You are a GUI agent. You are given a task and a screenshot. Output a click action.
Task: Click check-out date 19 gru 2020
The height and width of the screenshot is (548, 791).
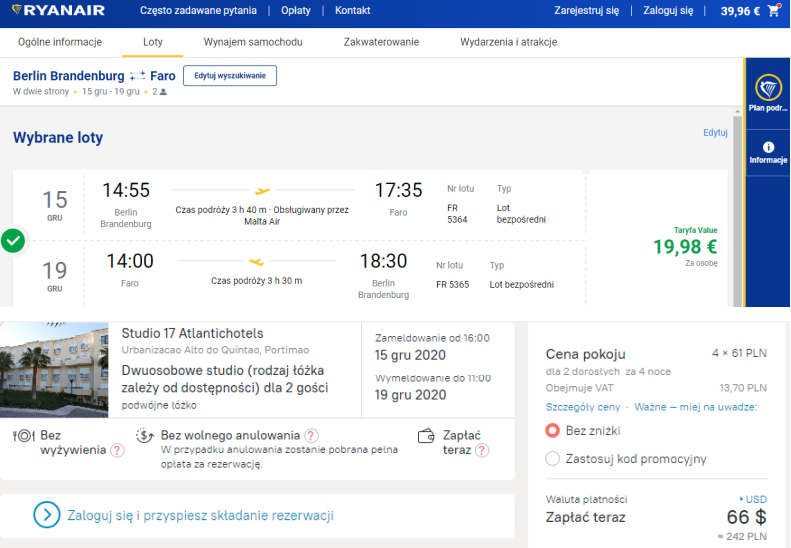pos(410,395)
